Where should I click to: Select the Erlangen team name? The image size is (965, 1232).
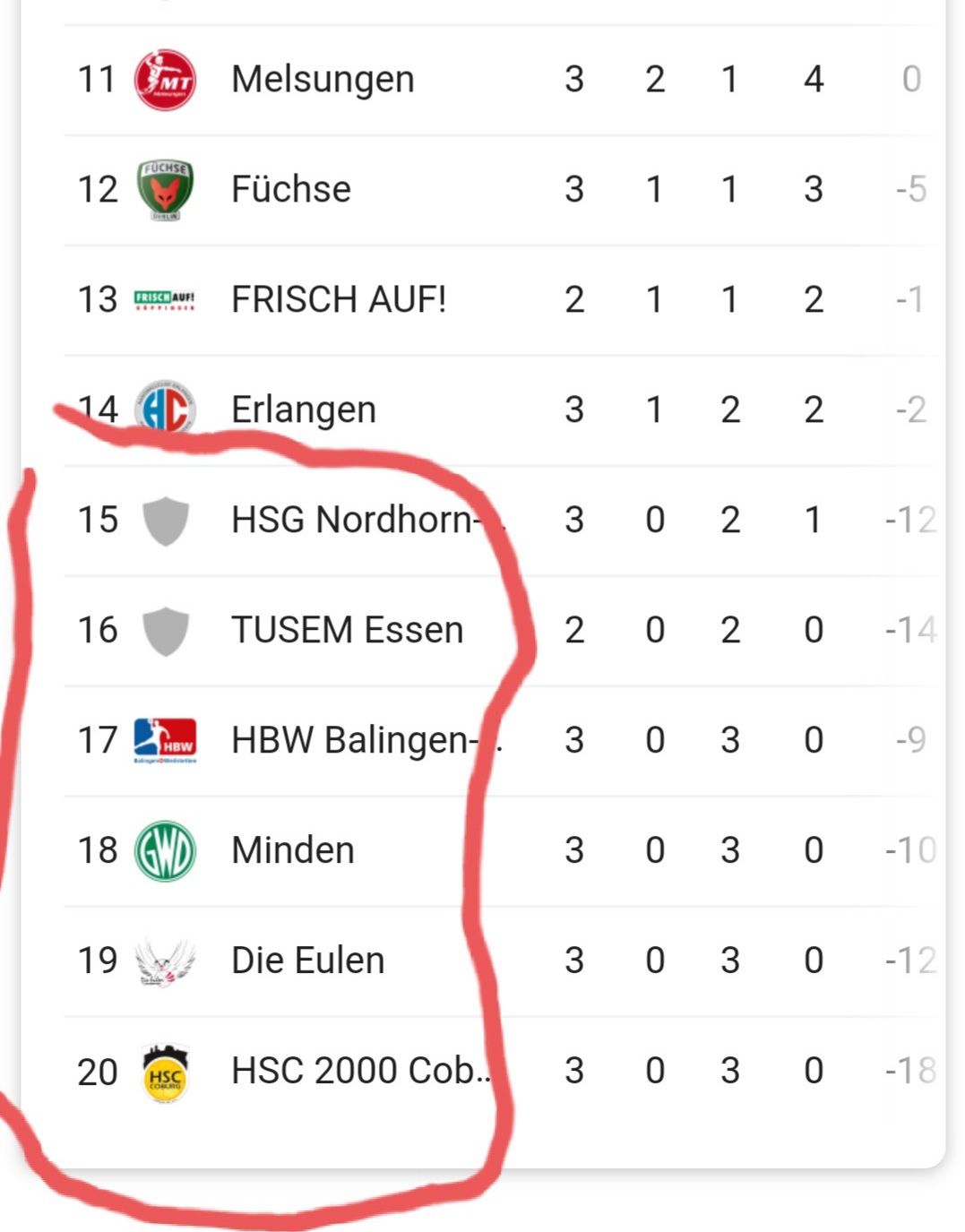304,409
